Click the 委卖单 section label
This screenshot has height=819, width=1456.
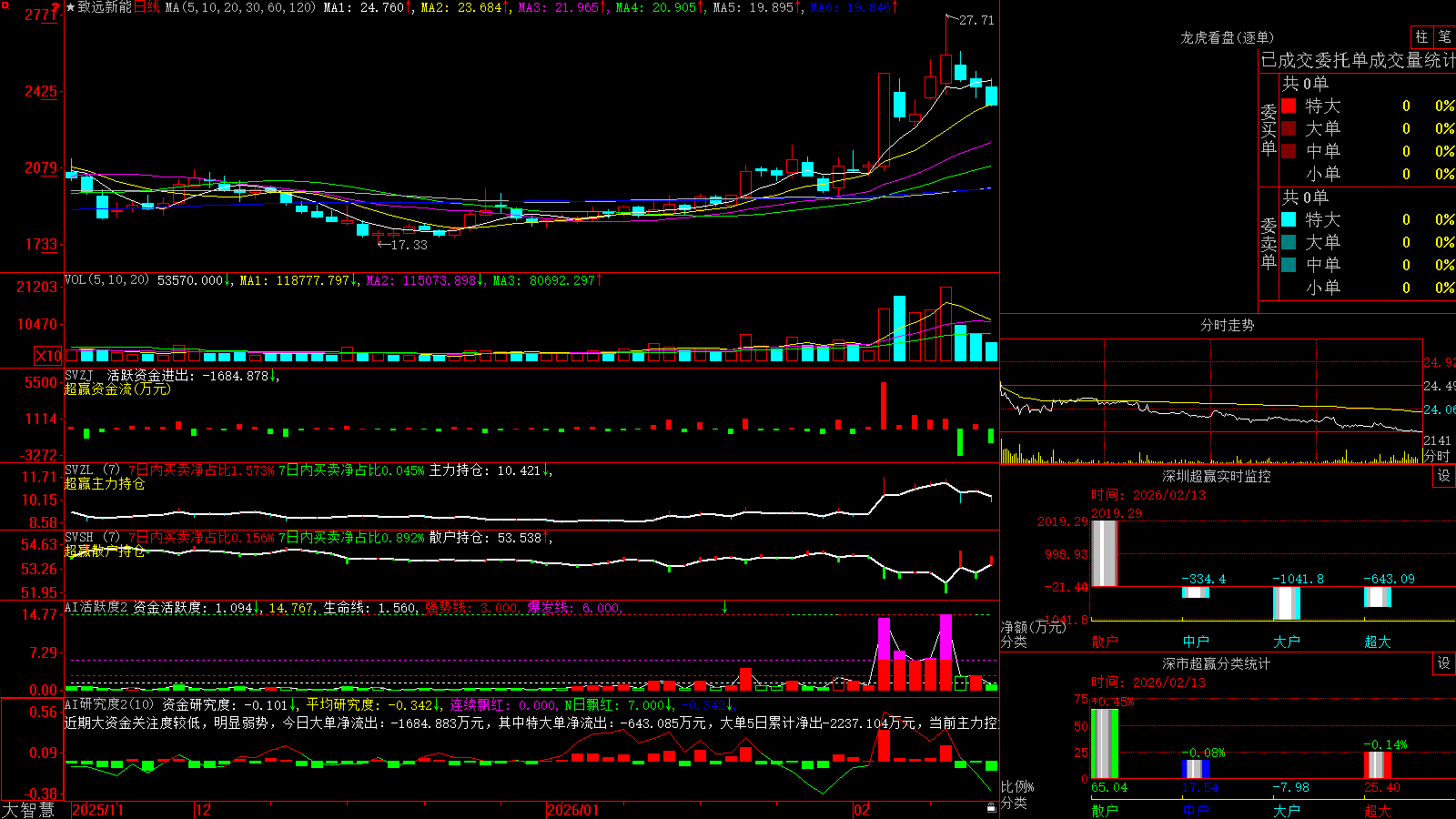[x=1269, y=243]
